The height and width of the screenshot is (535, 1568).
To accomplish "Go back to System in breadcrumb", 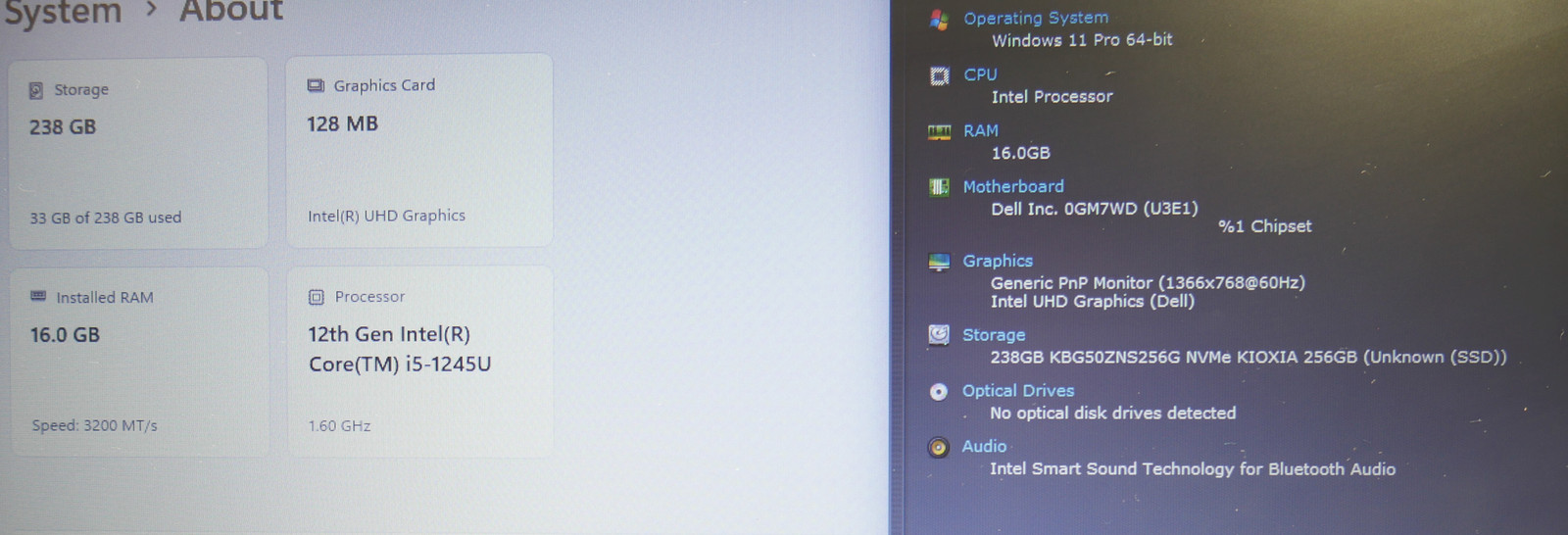I will (62, 13).
